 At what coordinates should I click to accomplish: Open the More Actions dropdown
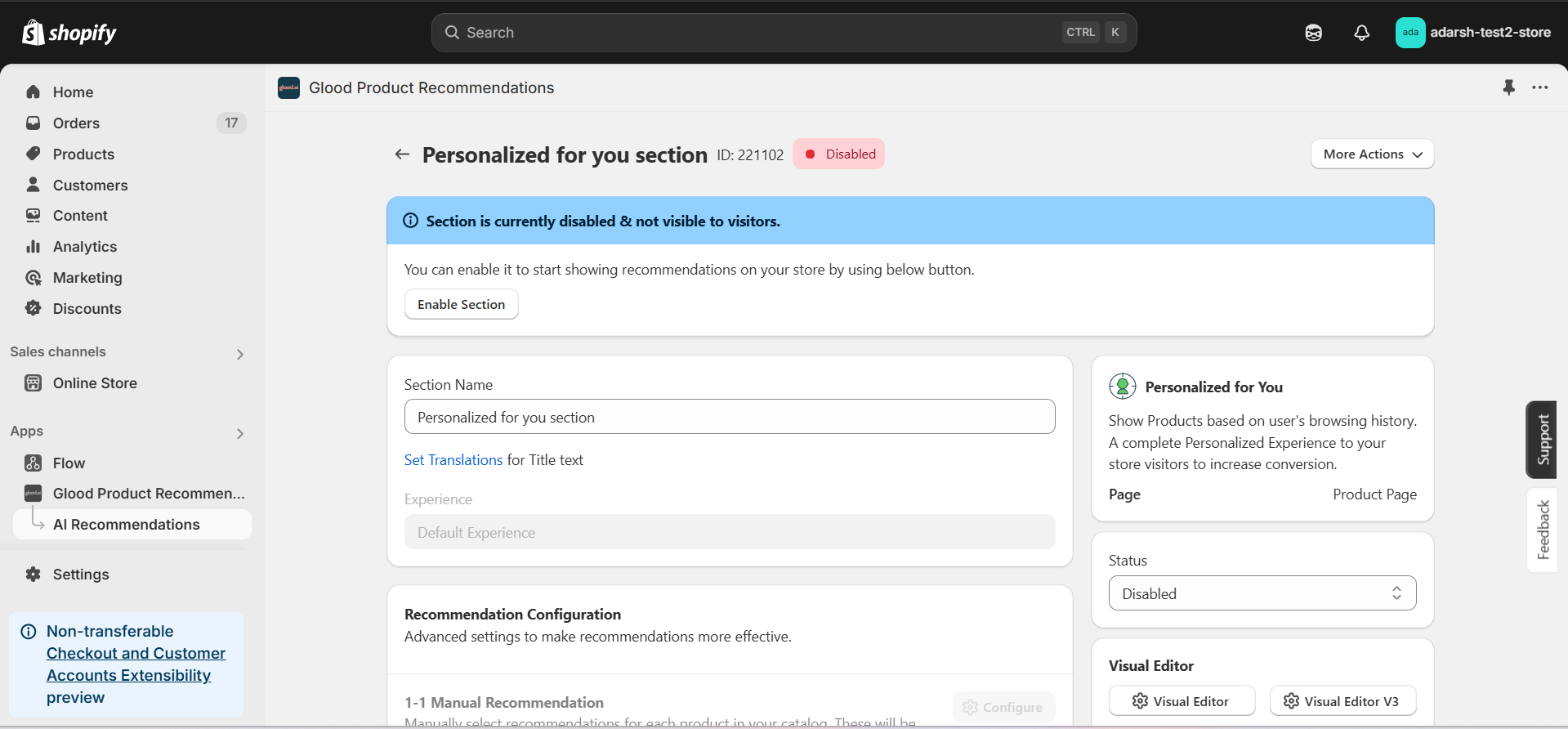1372,154
